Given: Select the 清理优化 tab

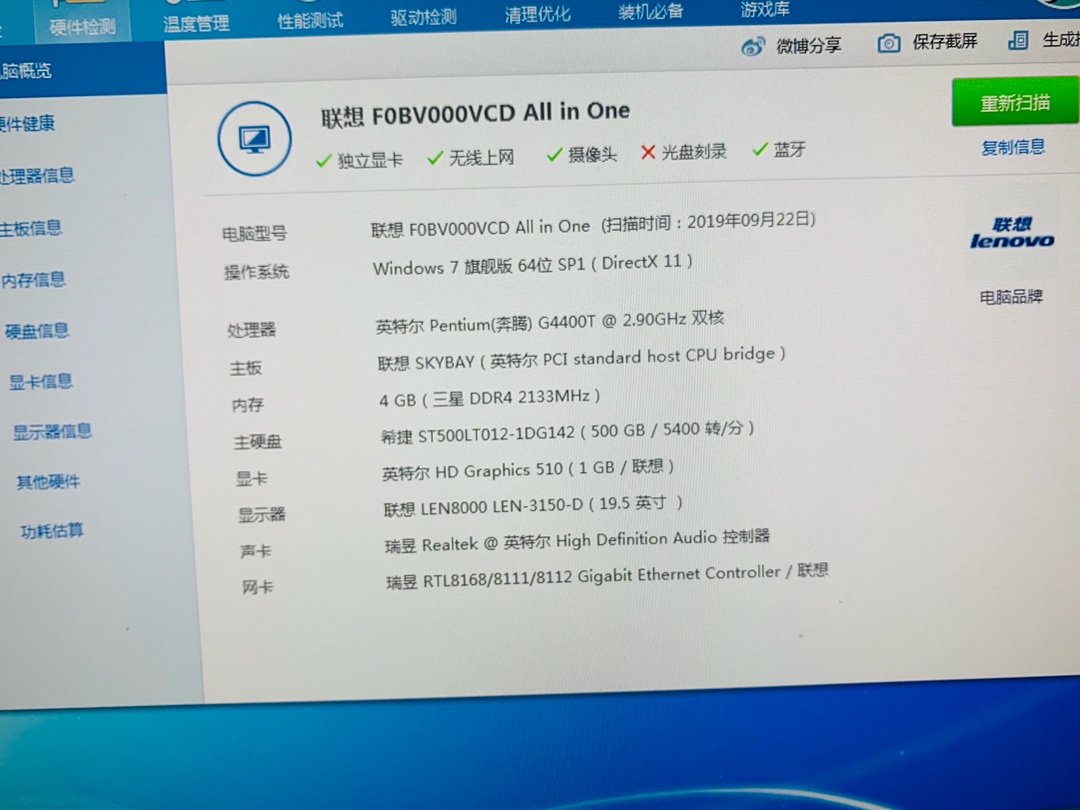Looking at the screenshot, I should [537, 14].
